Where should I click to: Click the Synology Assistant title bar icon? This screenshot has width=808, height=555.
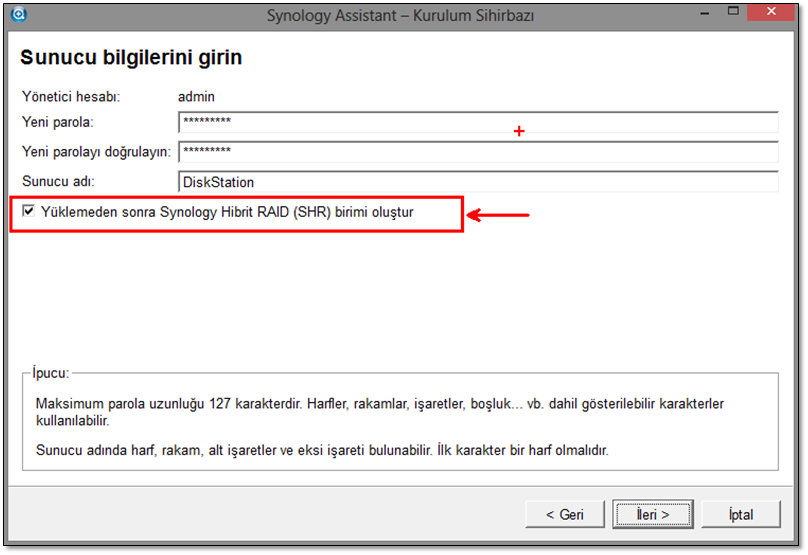[x=19, y=14]
